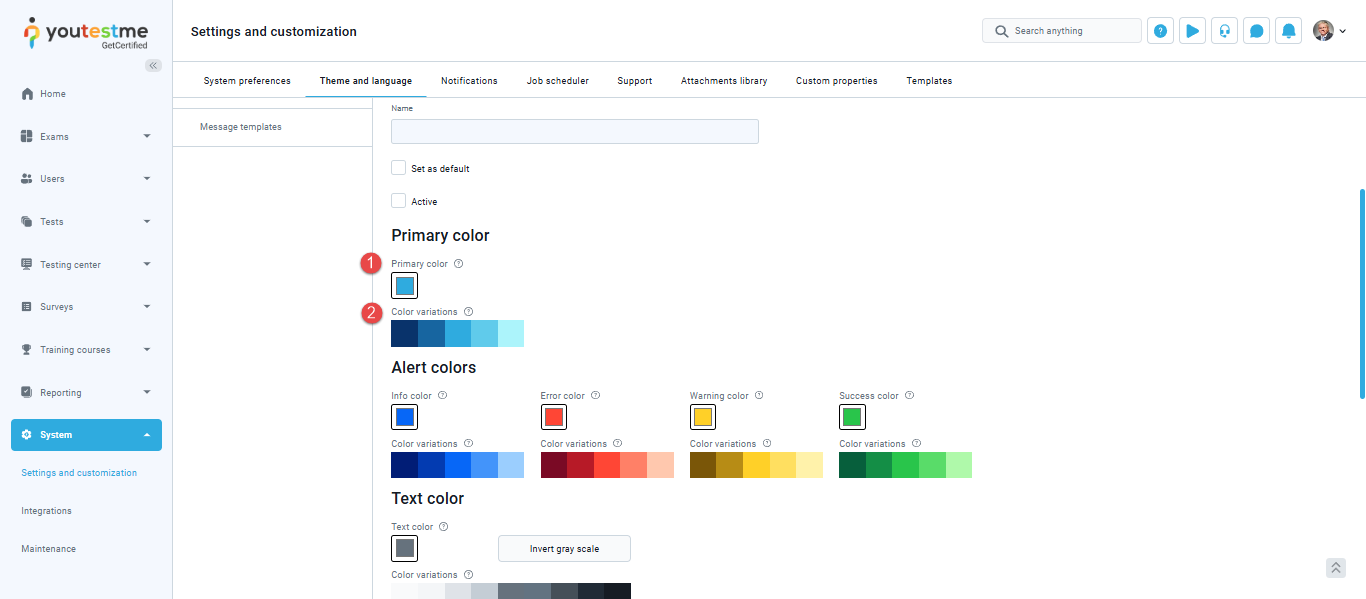The image size is (1366, 599).
Task: Collapse the sidebar with double-chevron icon
Action: [153, 65]
